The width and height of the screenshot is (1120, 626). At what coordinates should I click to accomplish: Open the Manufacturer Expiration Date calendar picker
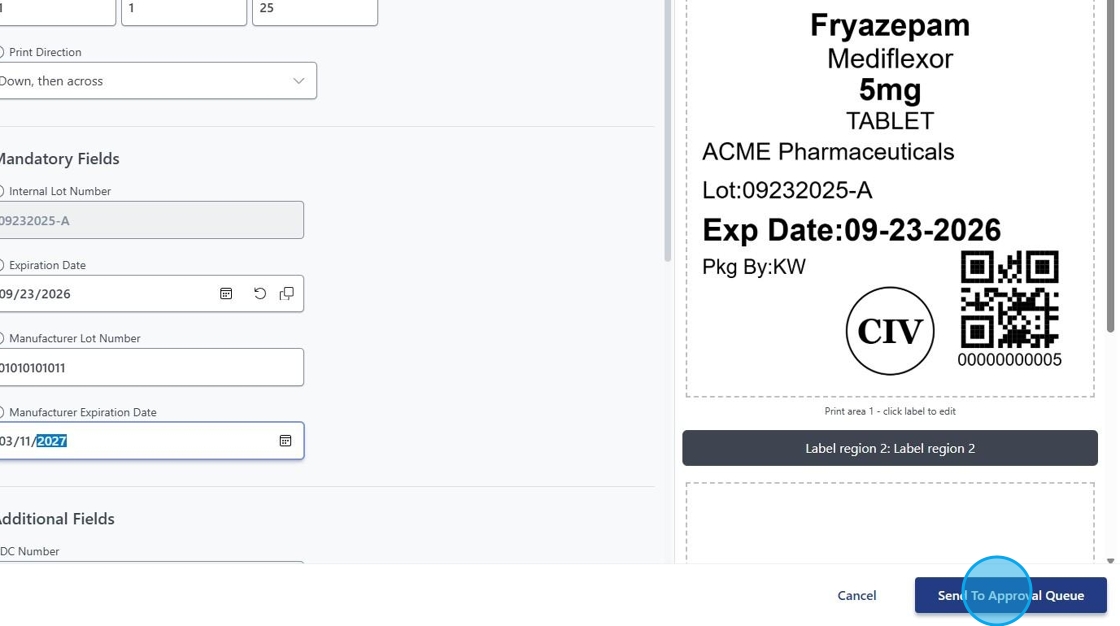pos(285,441)
